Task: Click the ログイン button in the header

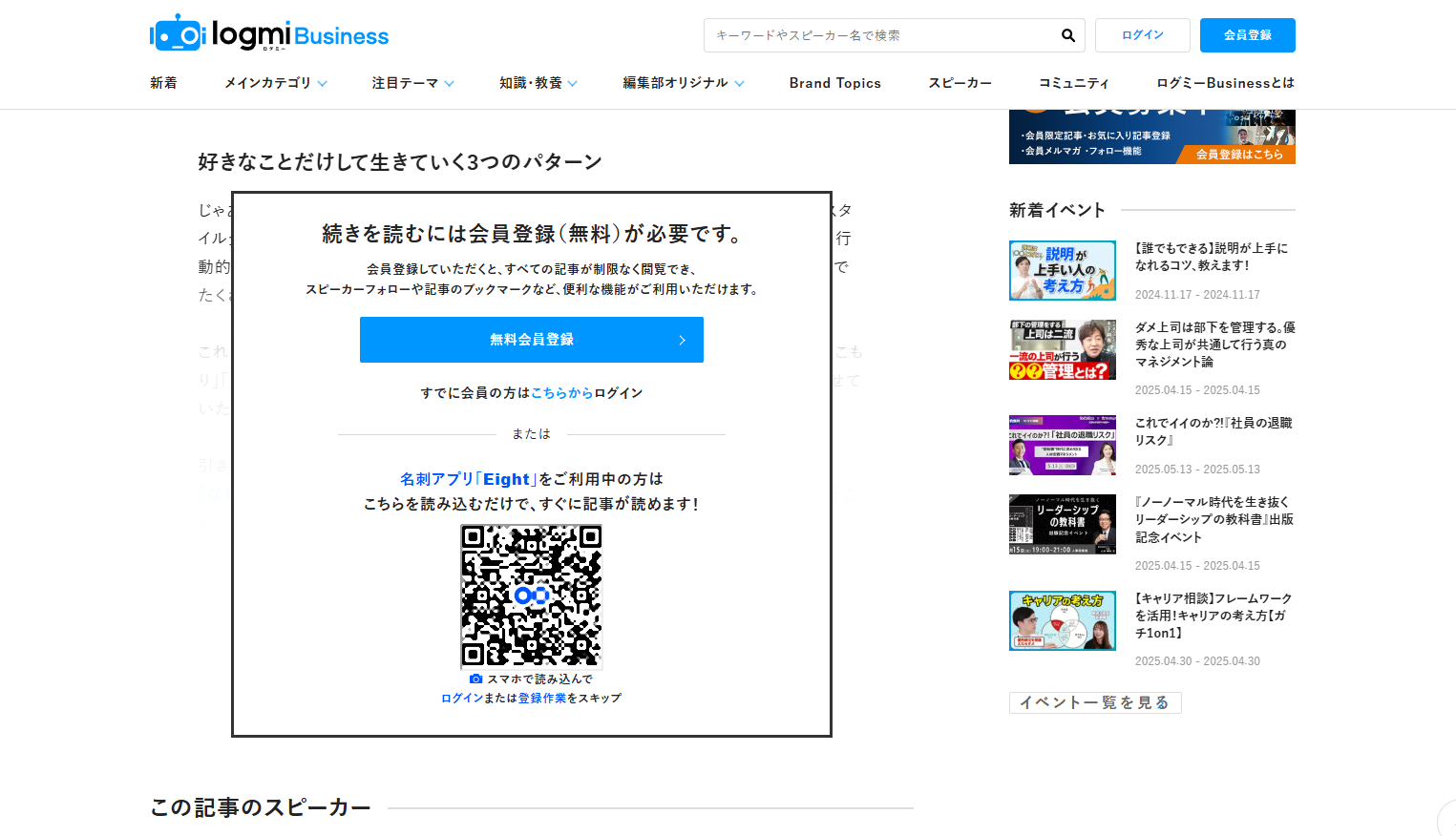Action: point(1143,35)
